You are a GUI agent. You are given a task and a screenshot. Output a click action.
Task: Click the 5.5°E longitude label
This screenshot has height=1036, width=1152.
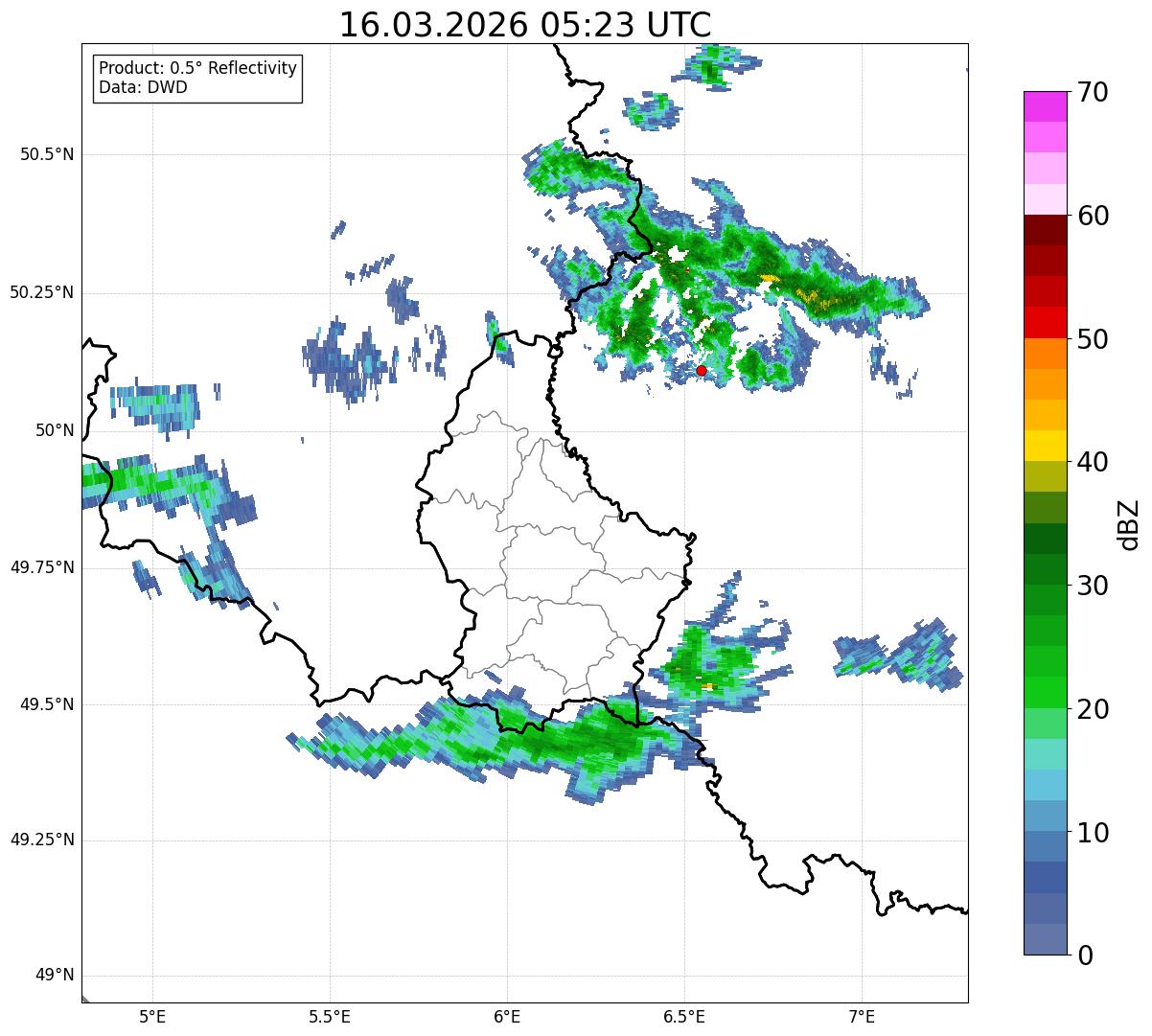tap(330, 1017)
